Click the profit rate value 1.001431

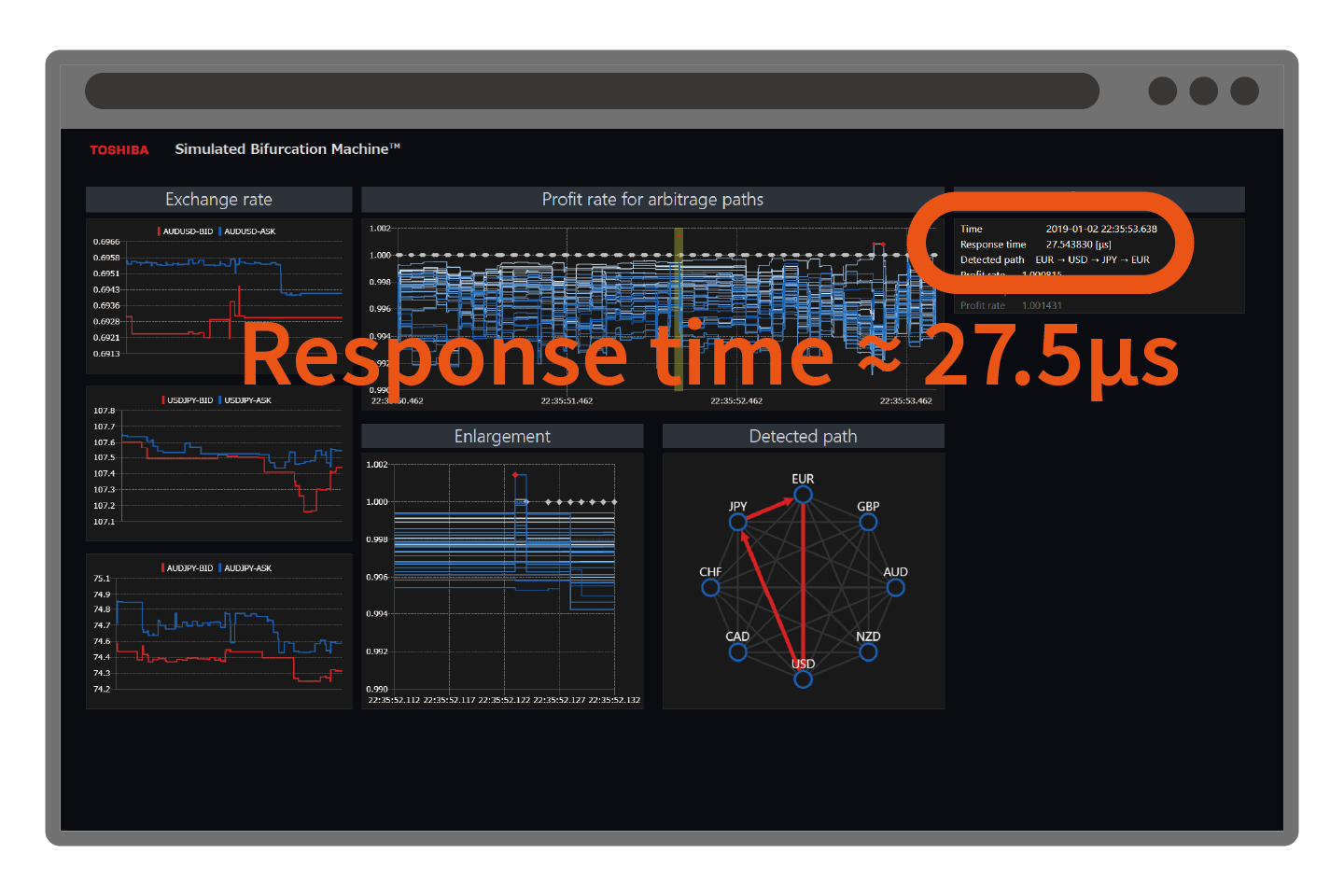pos(1042,305)
